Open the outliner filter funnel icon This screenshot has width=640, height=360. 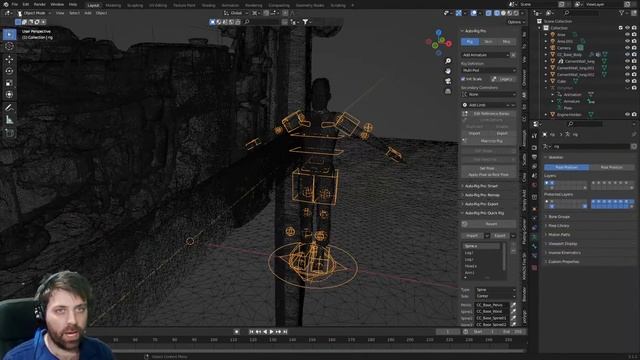coord(622,13)
